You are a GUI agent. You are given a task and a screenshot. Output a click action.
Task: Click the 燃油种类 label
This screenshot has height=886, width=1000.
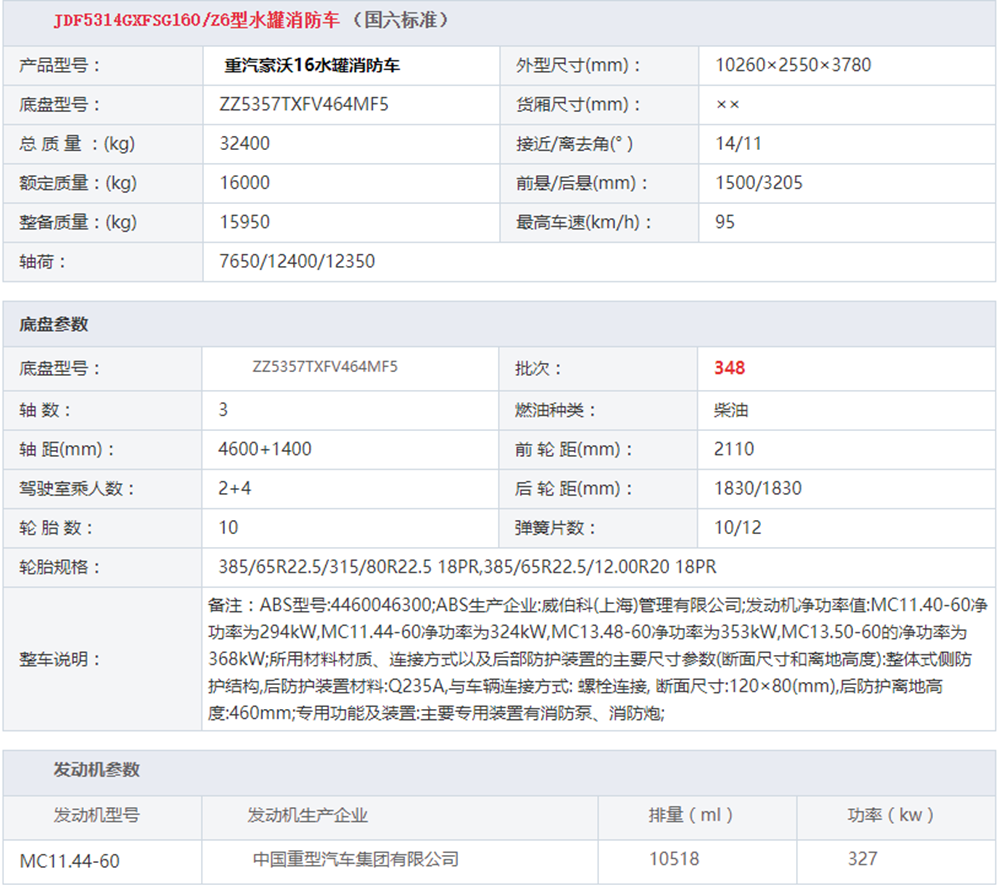click(555, 410)
